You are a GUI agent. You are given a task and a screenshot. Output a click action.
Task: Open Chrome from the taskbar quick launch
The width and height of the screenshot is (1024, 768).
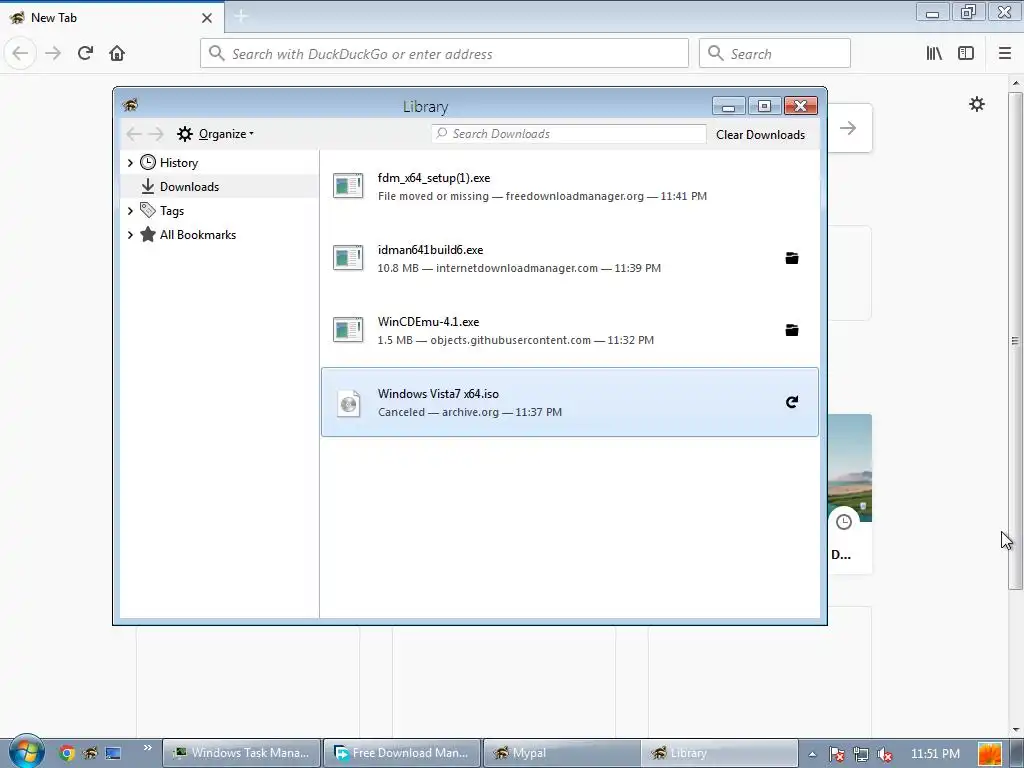click(66, 753)
